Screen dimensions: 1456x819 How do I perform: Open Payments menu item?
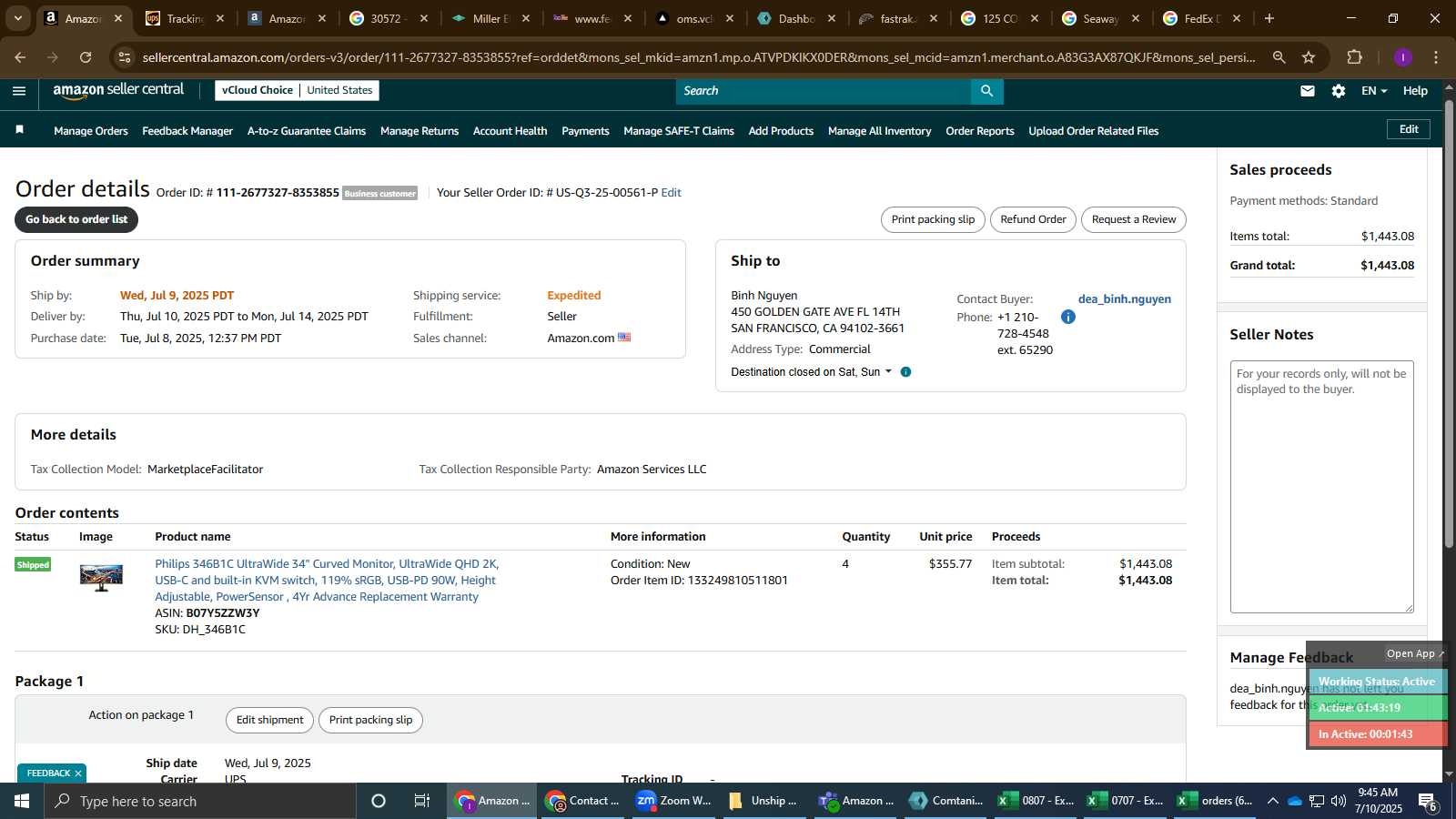coord(585,131)
